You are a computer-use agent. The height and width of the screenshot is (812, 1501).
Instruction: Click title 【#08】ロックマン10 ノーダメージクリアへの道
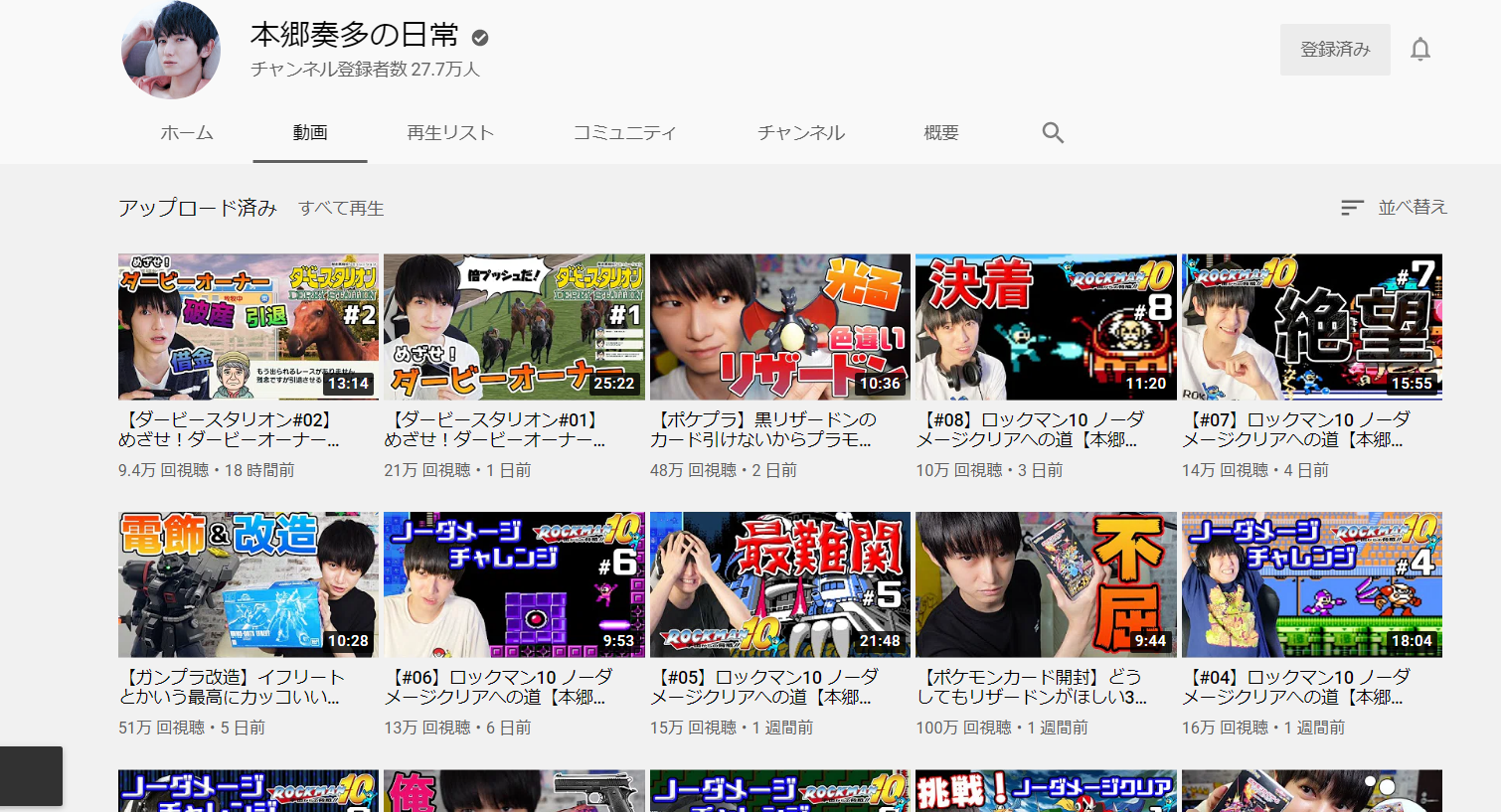pos(1030,429)
